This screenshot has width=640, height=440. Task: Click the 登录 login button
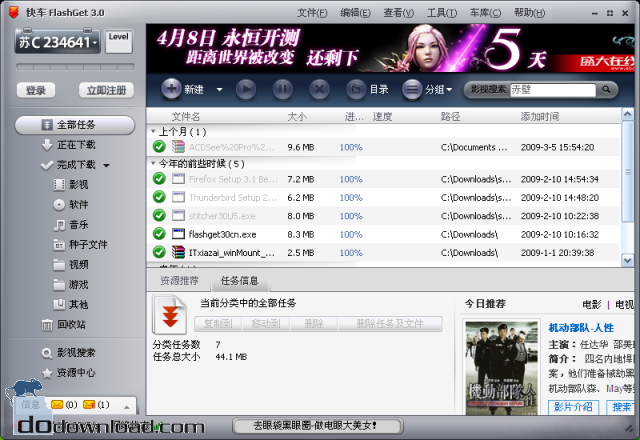(x=36, y=90)
